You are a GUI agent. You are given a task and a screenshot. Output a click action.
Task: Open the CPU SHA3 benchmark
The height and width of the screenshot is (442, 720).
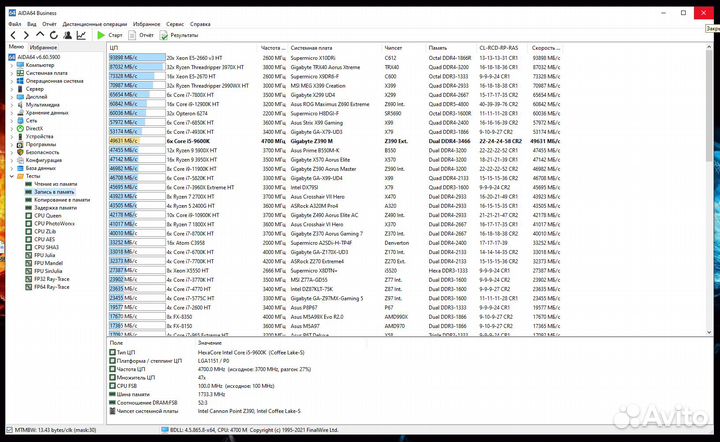(46, 247)
